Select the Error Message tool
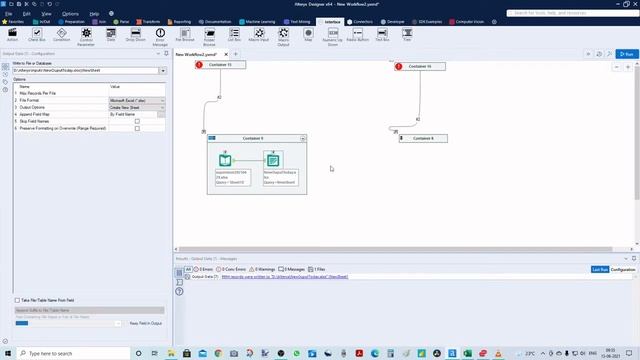 (160, 37)
